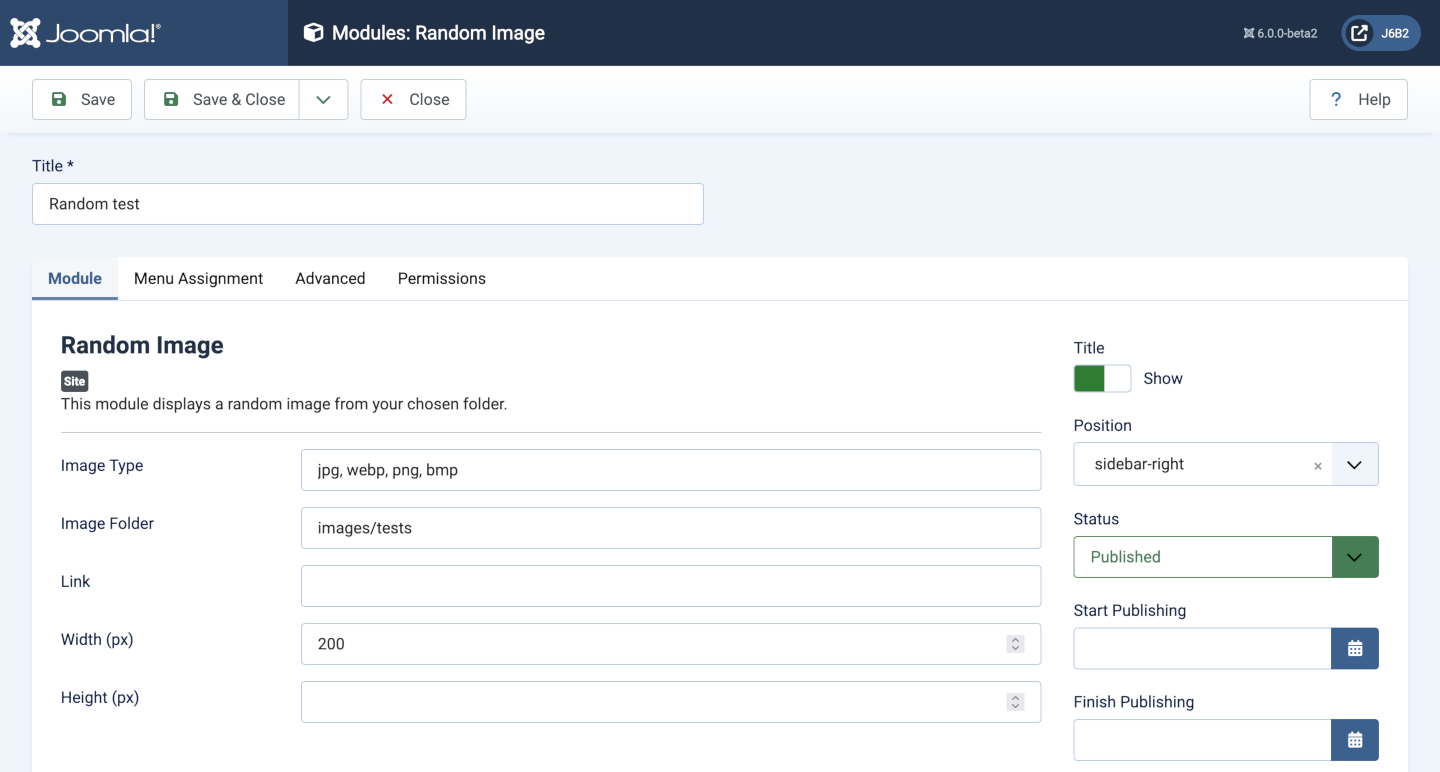
Task: Open Start Publishing calendar picker
Action: (x=1354, y=649)
